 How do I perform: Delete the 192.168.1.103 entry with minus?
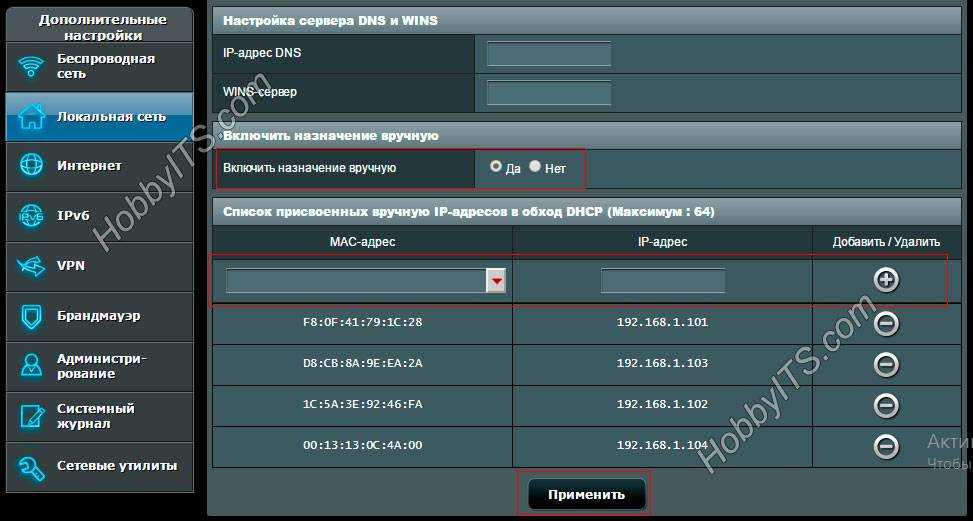tap(886, 364)
